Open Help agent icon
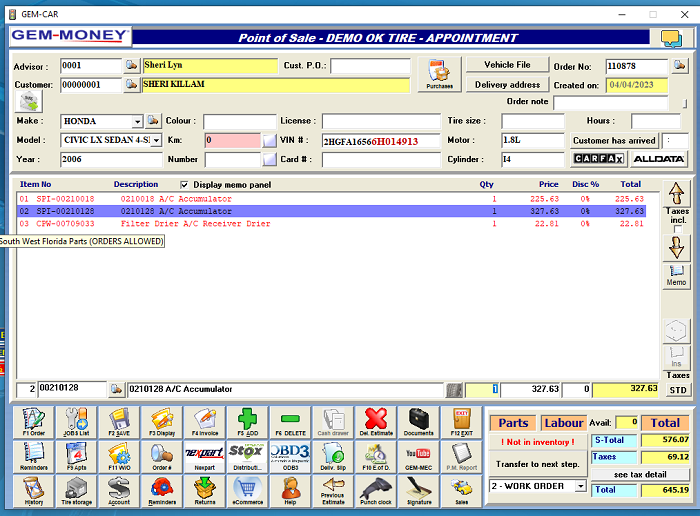The width and height of the screenshot is (700, 516). 290,491
